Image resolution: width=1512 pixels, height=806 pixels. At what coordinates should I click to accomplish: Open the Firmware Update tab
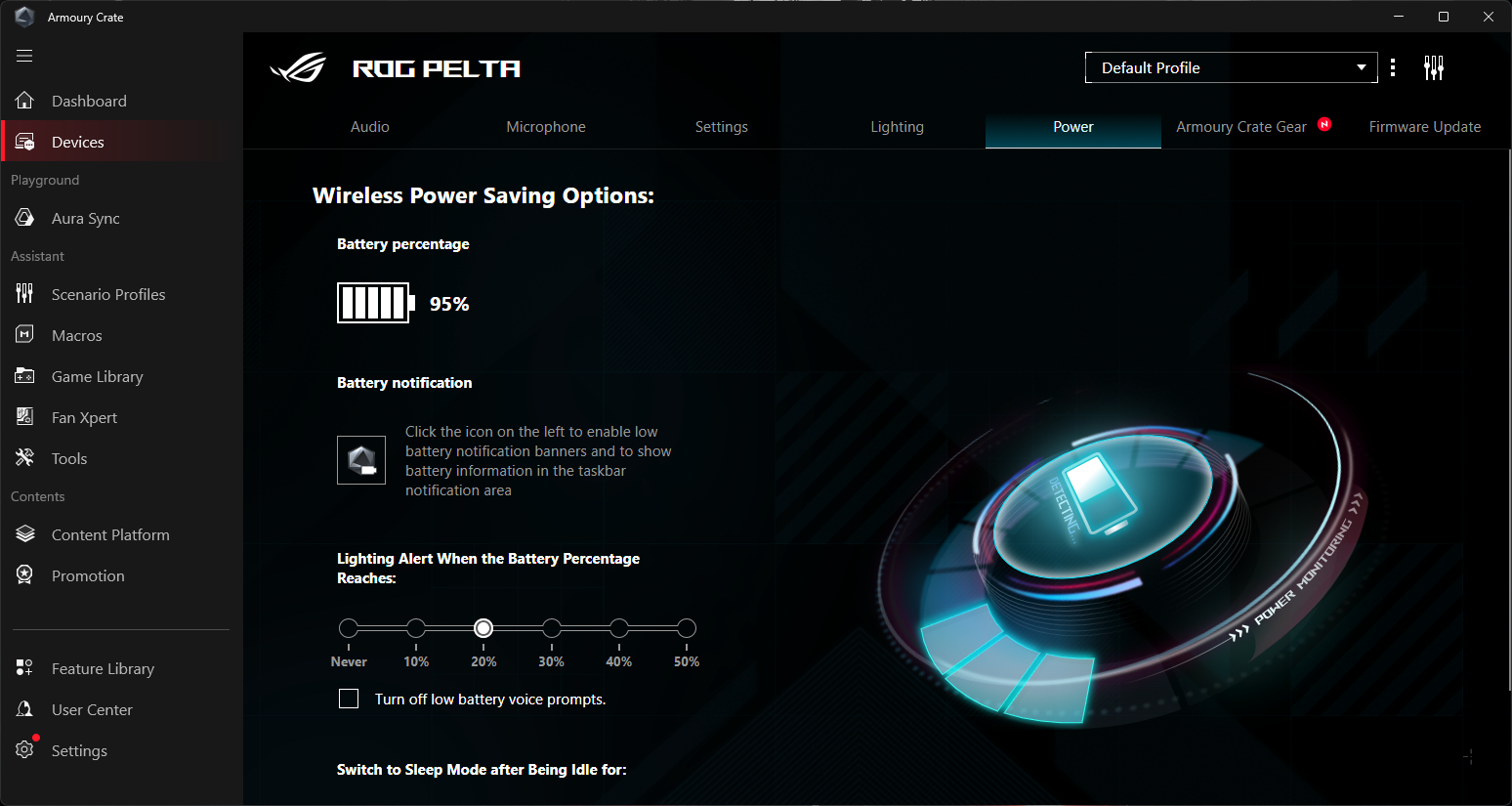[1424, 127]
